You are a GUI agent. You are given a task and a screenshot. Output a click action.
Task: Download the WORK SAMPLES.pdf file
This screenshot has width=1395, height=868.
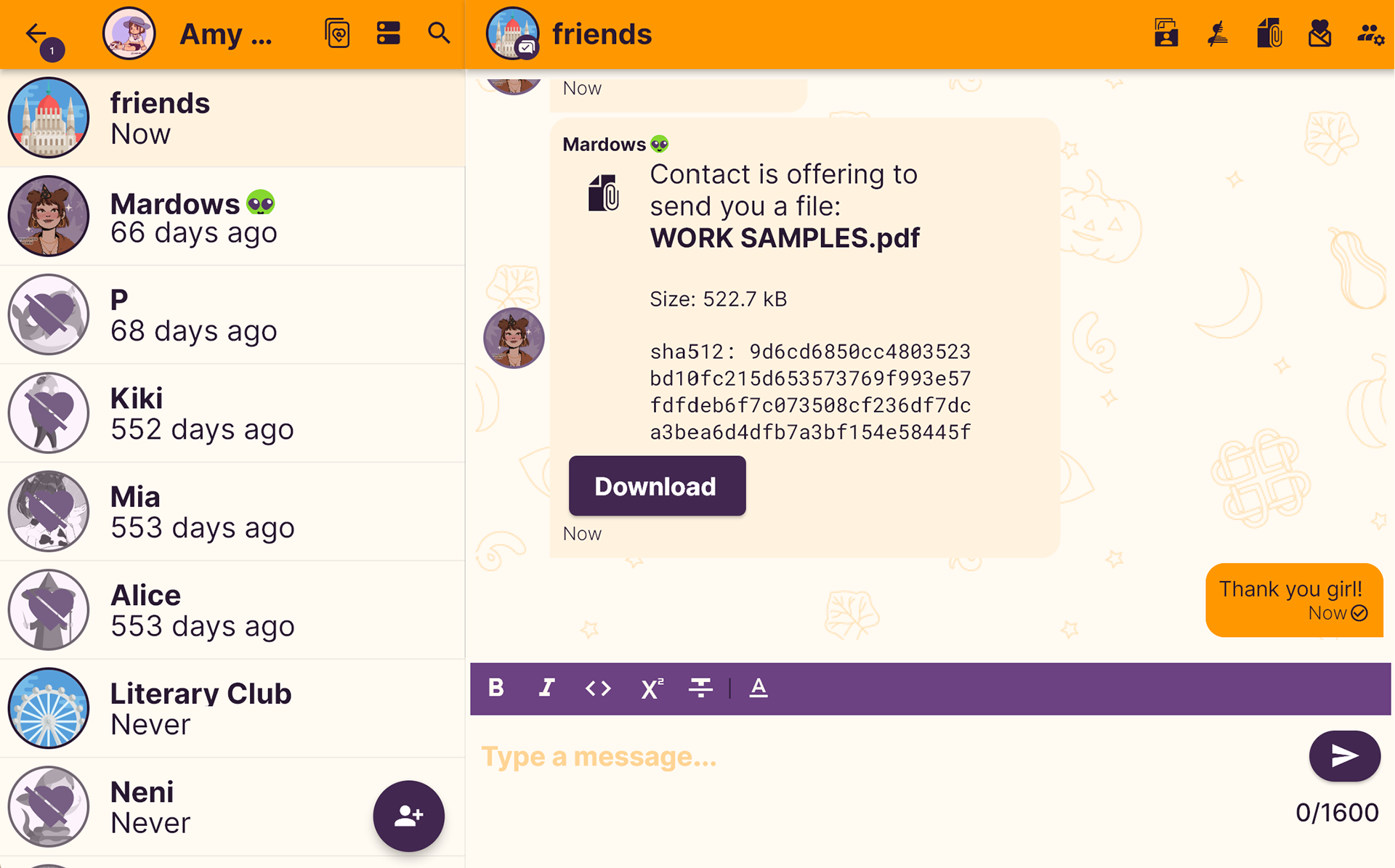(x=657, y=486)
